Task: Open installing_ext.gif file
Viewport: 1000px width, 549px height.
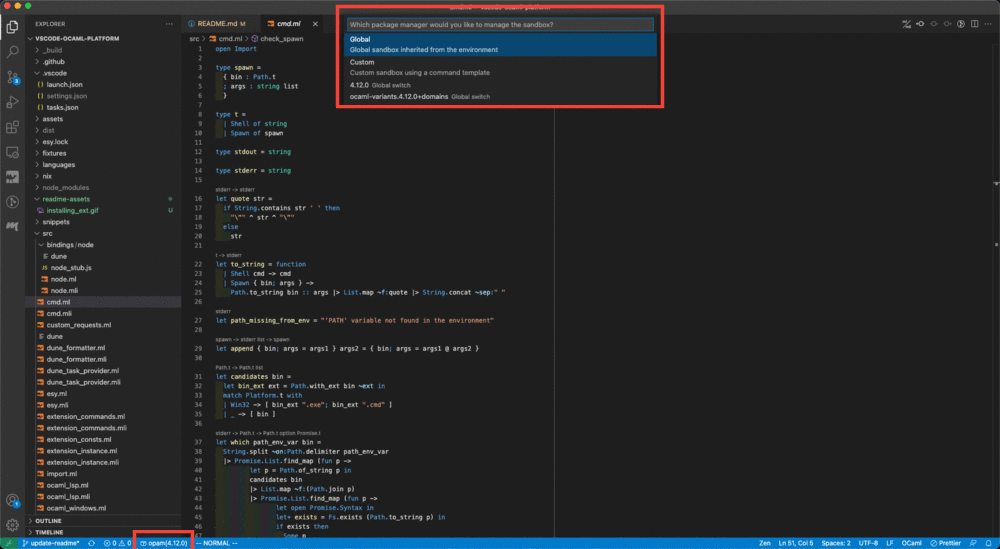Action: pos(103,210)
